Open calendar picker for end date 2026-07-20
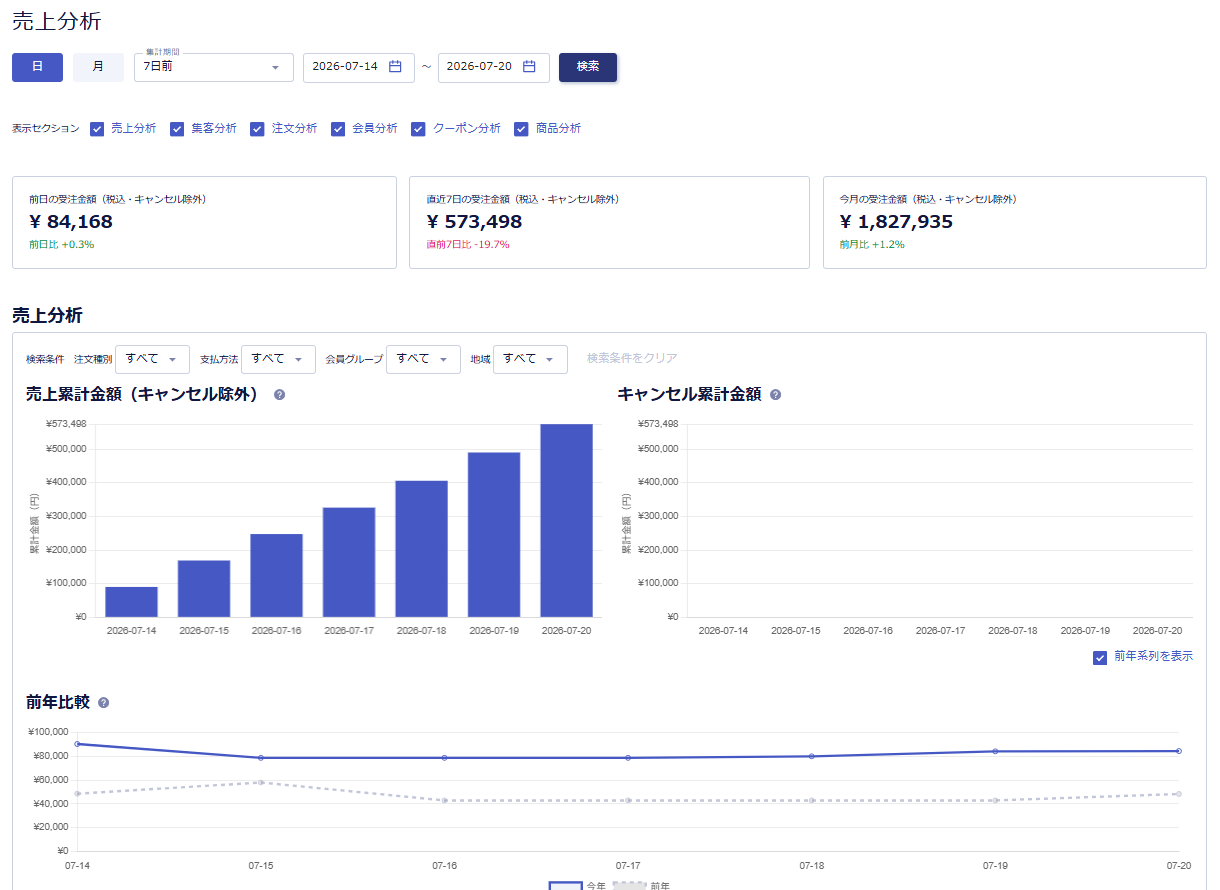Screen dimensions: 1220x890 (529, 67)
